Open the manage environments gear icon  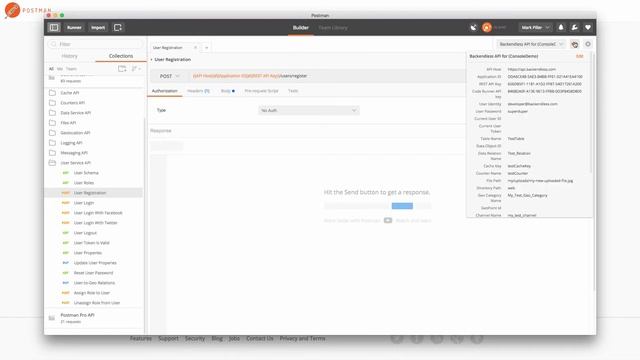coord(588,44)
